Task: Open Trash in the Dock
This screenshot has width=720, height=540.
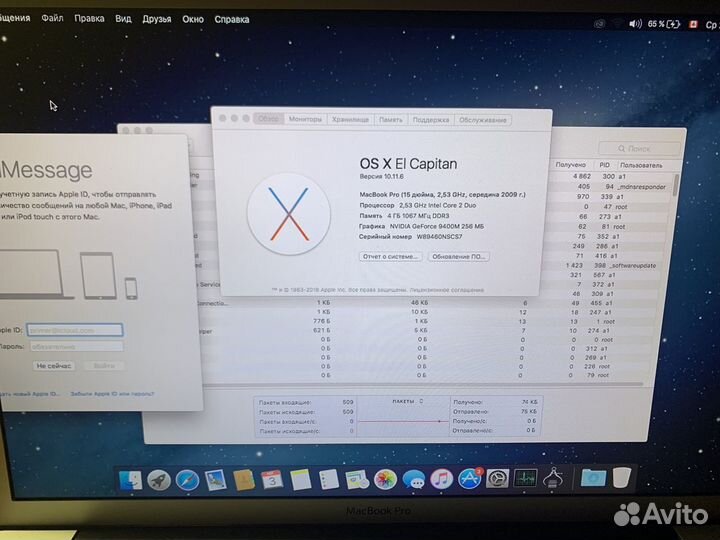Action: click(x=622, y=478)
